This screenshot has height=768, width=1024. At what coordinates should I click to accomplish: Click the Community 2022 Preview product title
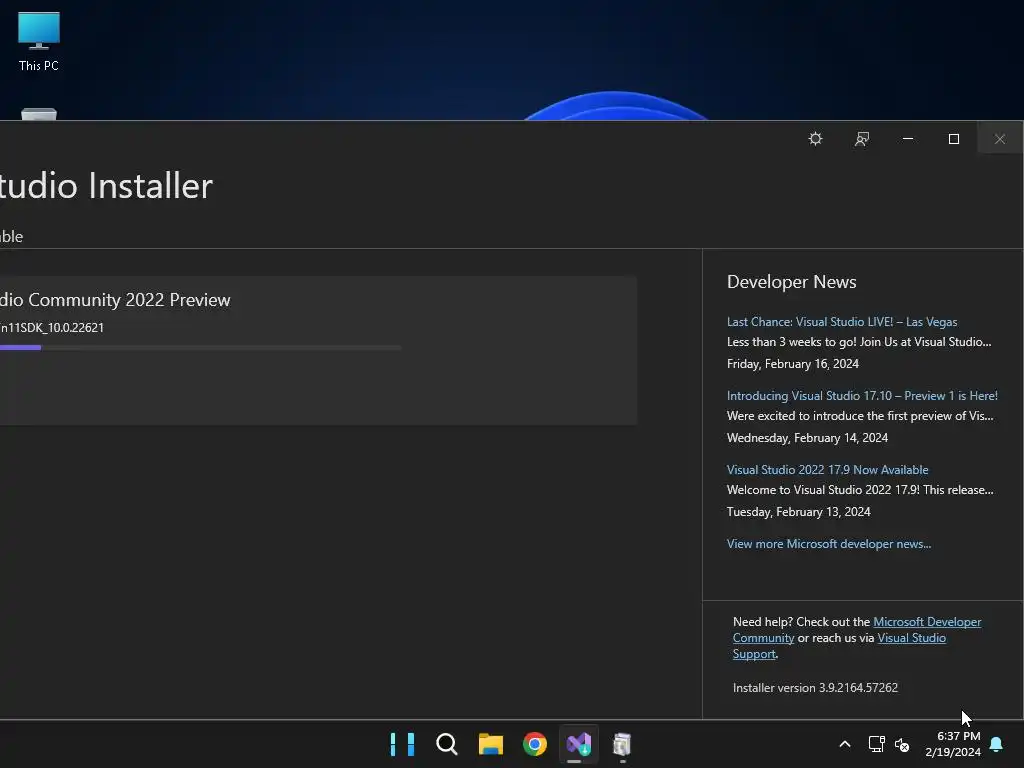115,300
